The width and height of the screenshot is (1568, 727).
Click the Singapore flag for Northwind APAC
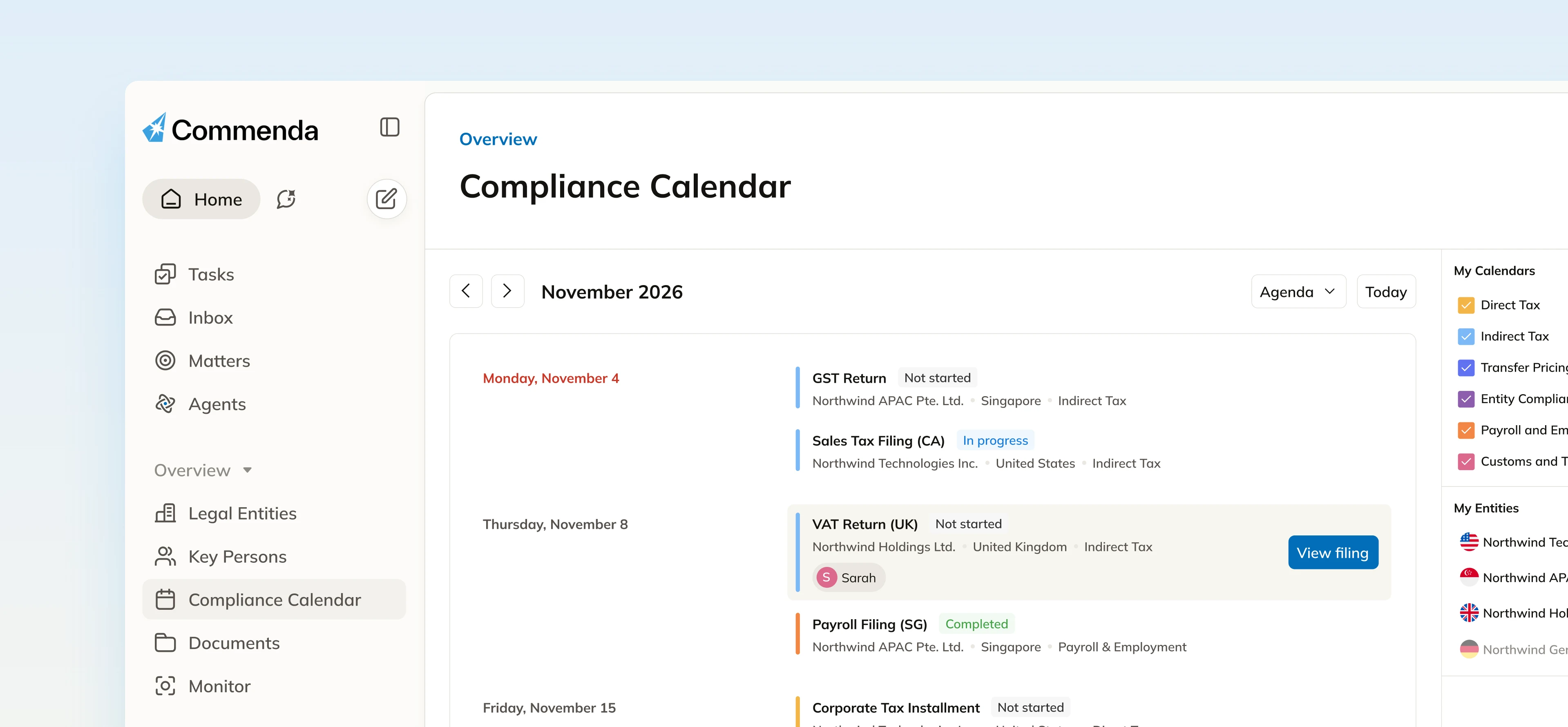pos(1469,578)
